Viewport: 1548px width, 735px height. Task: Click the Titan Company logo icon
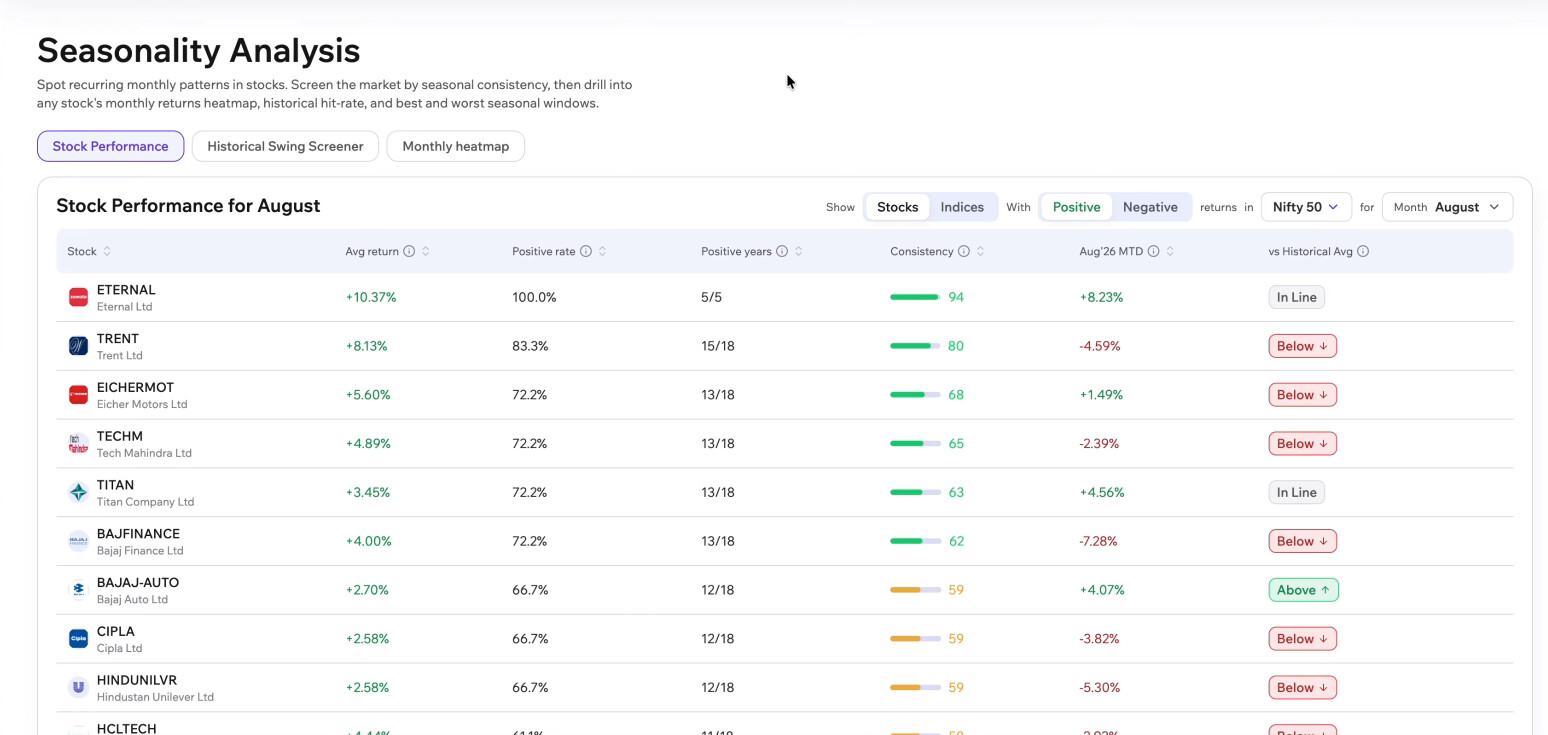tap(78, 492)
